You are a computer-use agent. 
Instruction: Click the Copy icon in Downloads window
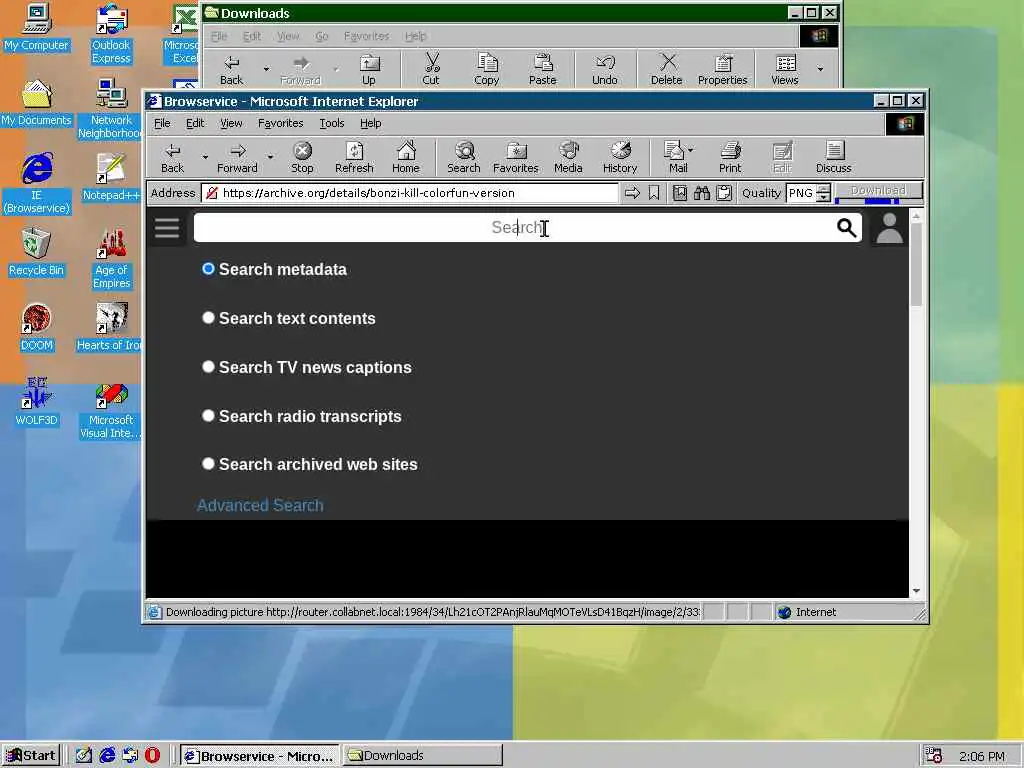(x=487, y=69)
